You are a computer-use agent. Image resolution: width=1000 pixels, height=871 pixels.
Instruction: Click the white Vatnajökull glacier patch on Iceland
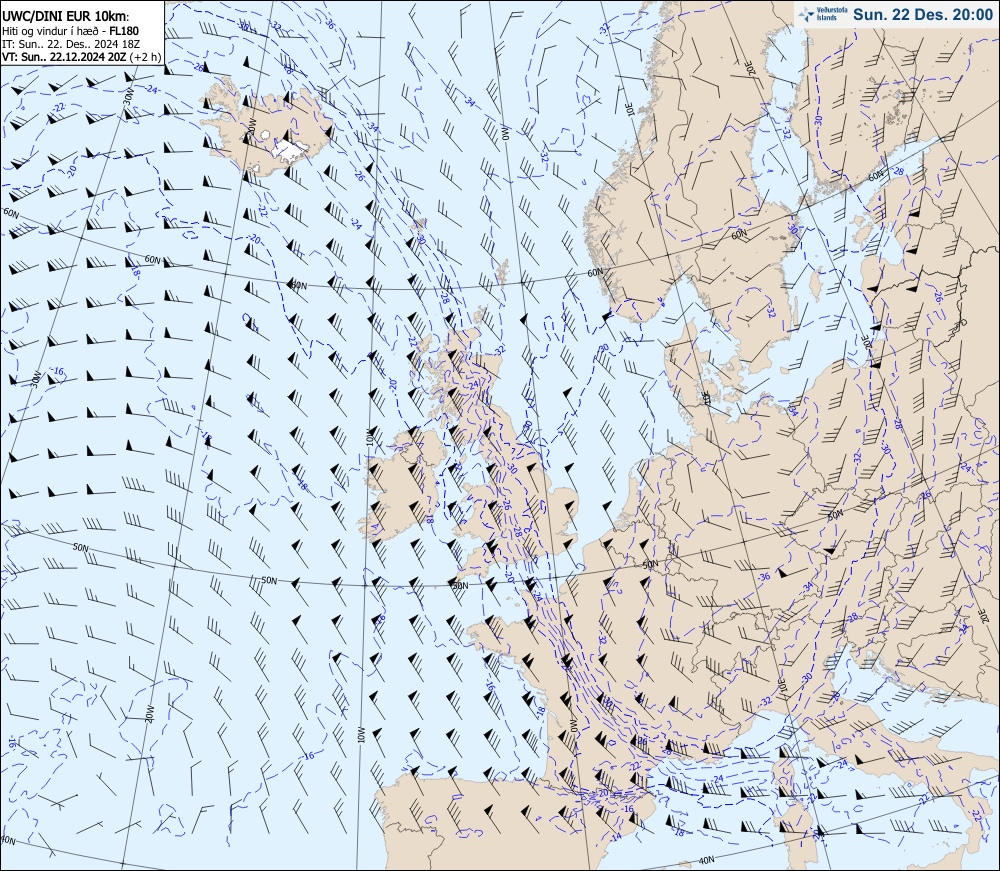pos(289,150)
